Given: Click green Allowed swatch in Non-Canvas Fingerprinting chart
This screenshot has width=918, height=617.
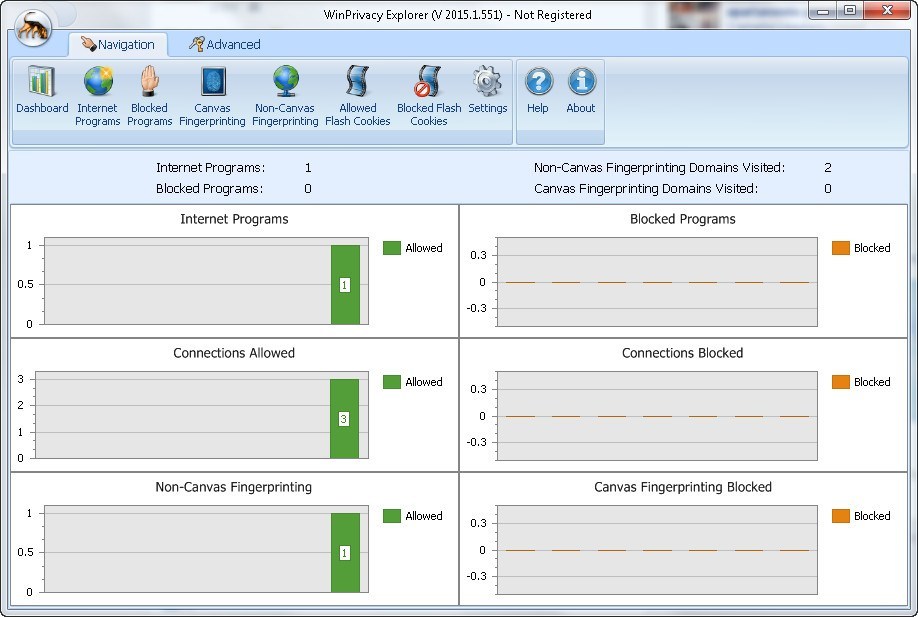Looking at the screenshot, I should click(392, 516).
